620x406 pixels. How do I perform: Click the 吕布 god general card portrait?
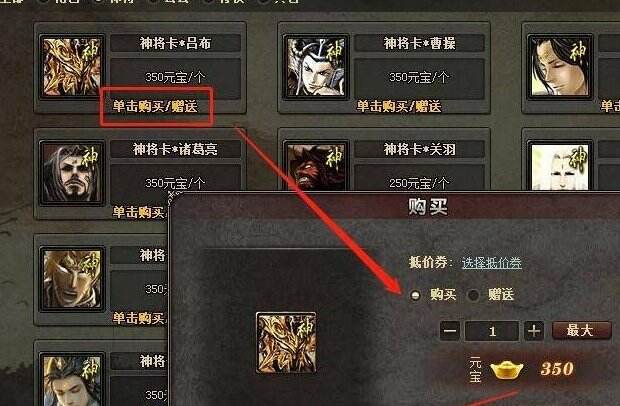click(72, 67)
